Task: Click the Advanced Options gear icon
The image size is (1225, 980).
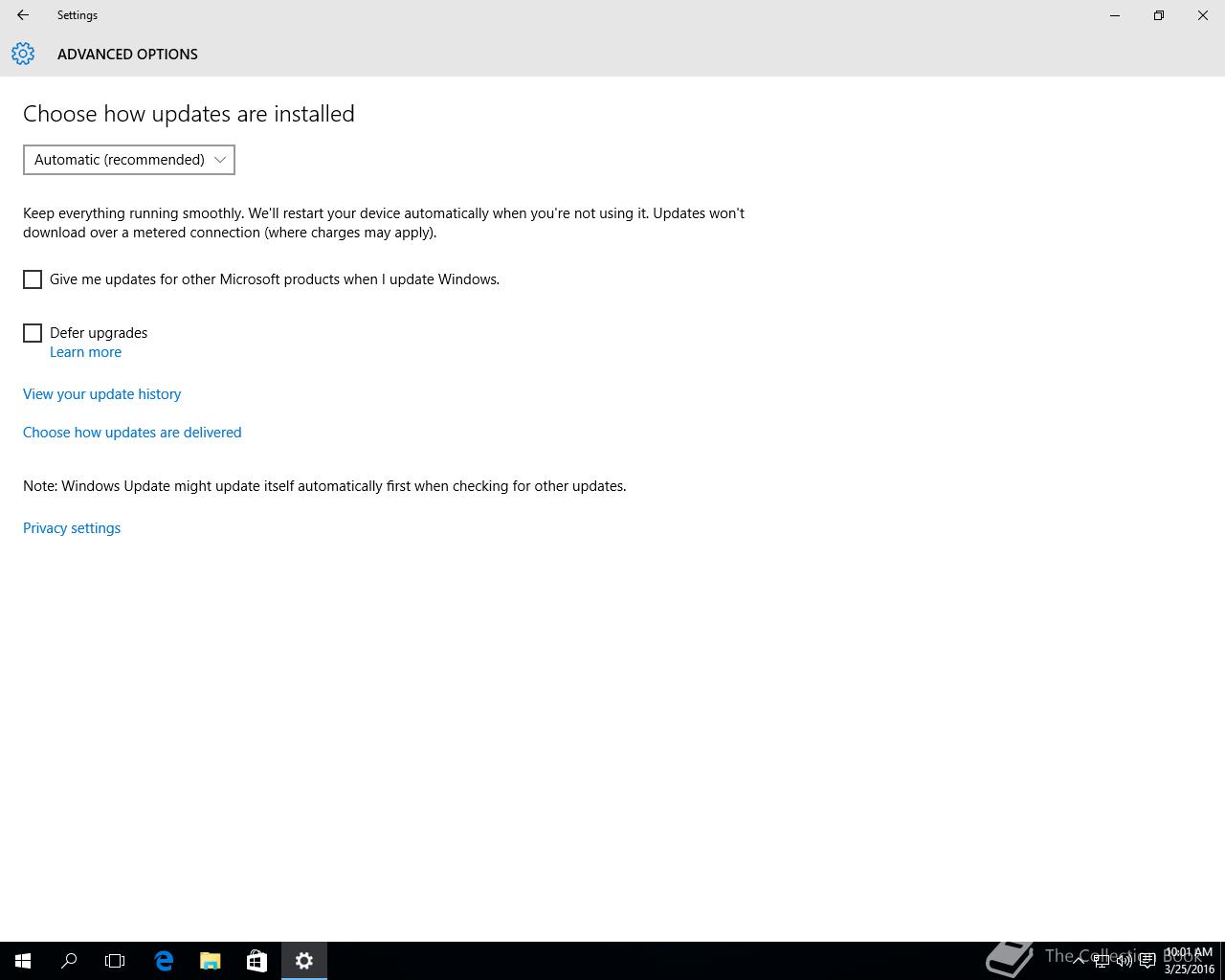Action: click(23, 54)
